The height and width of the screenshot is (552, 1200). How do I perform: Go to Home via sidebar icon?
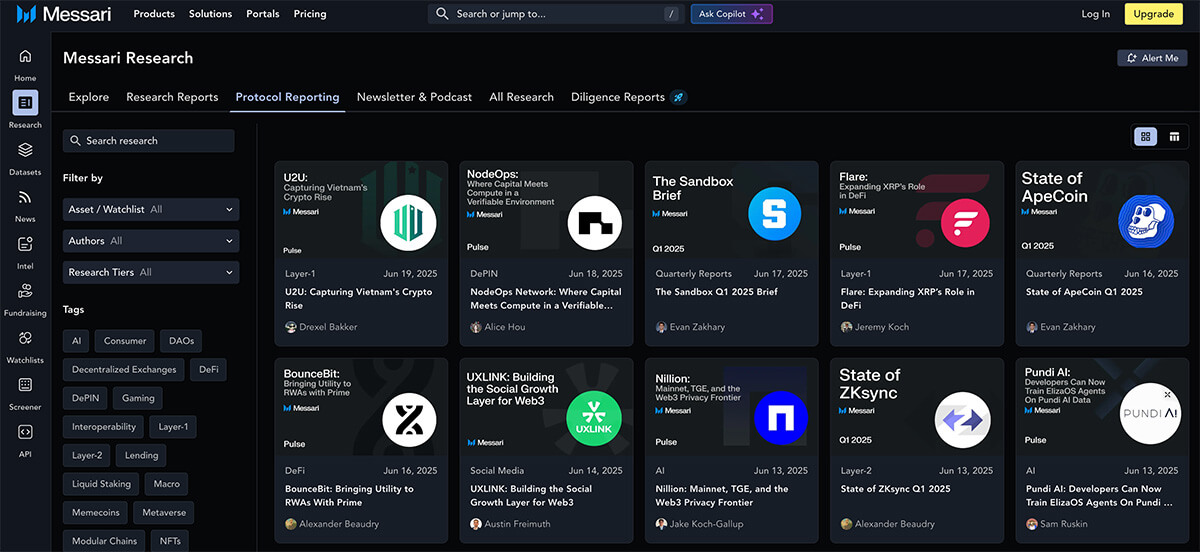coord(25,57)
